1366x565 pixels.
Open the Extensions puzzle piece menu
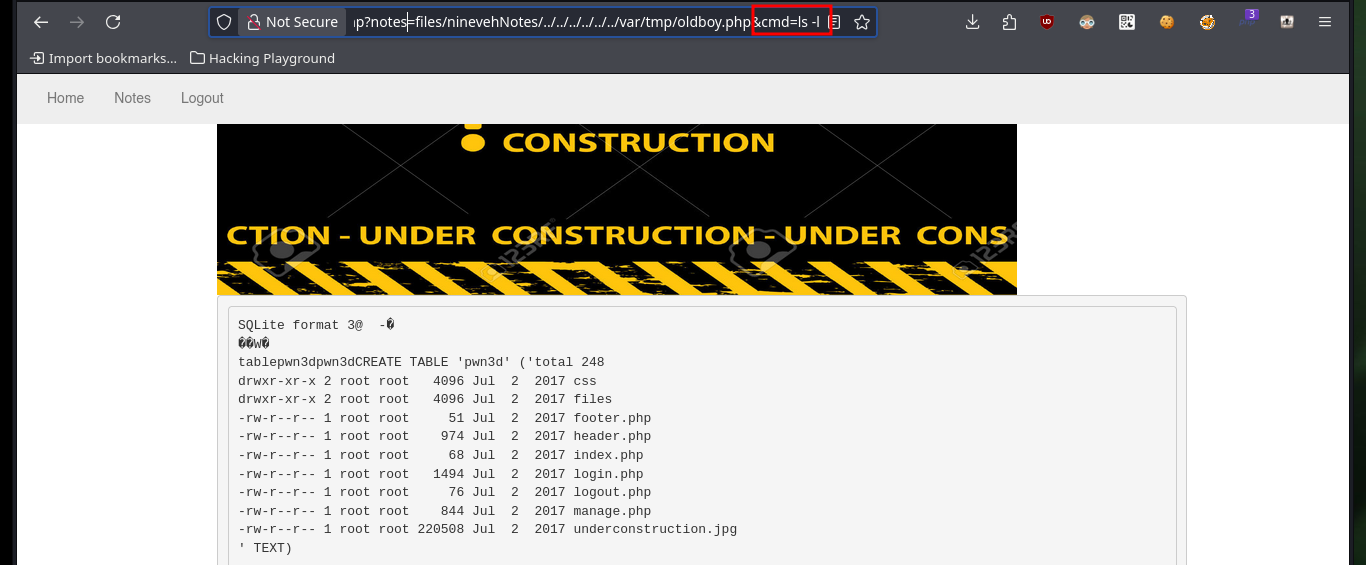coord(1009,22)
